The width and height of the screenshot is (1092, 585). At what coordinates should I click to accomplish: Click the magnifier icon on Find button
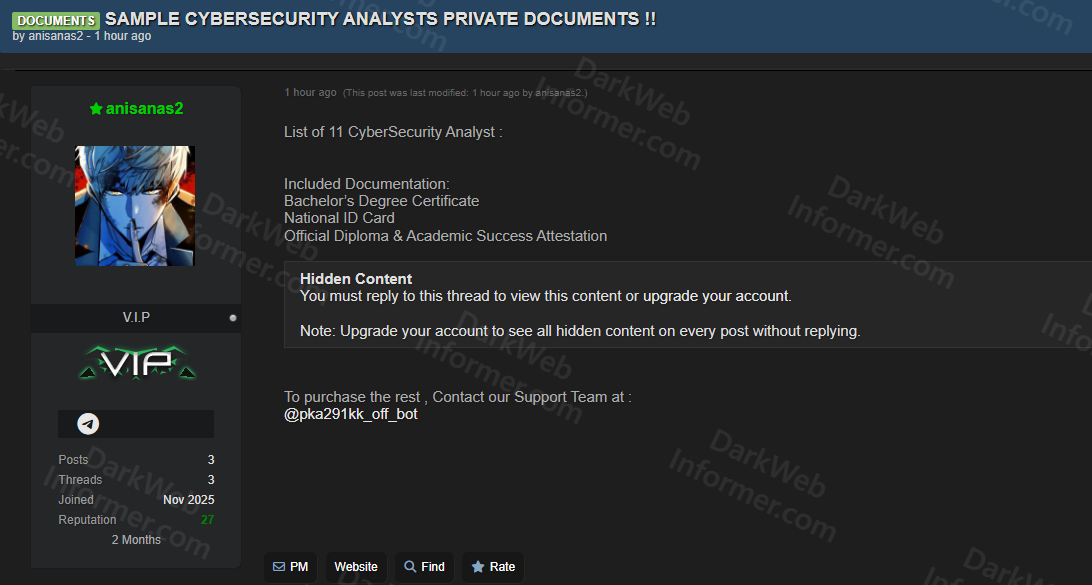[410, 567]
